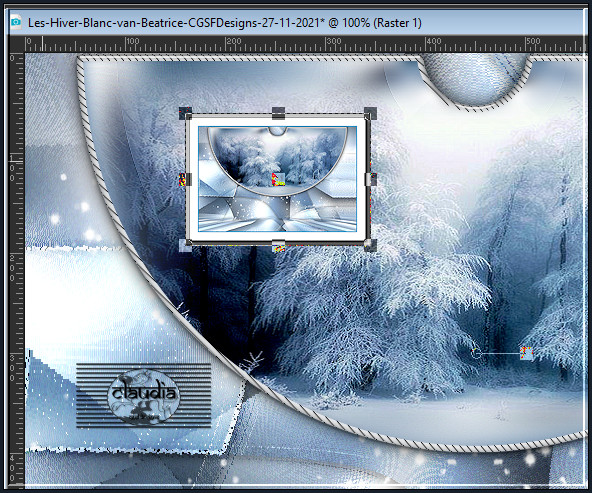The width and height of the screenshot is (592, 493).
Task: Click the 300 mark on the horizontal ruler
Action: pyautogui.click(x=333, y=41)
